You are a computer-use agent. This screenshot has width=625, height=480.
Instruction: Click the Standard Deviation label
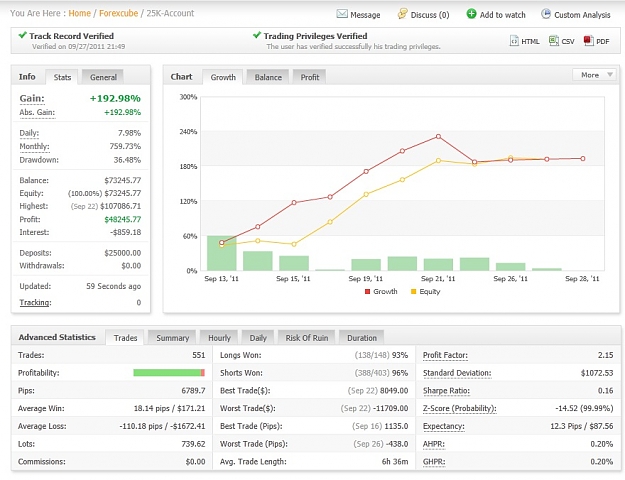(457, 373)
